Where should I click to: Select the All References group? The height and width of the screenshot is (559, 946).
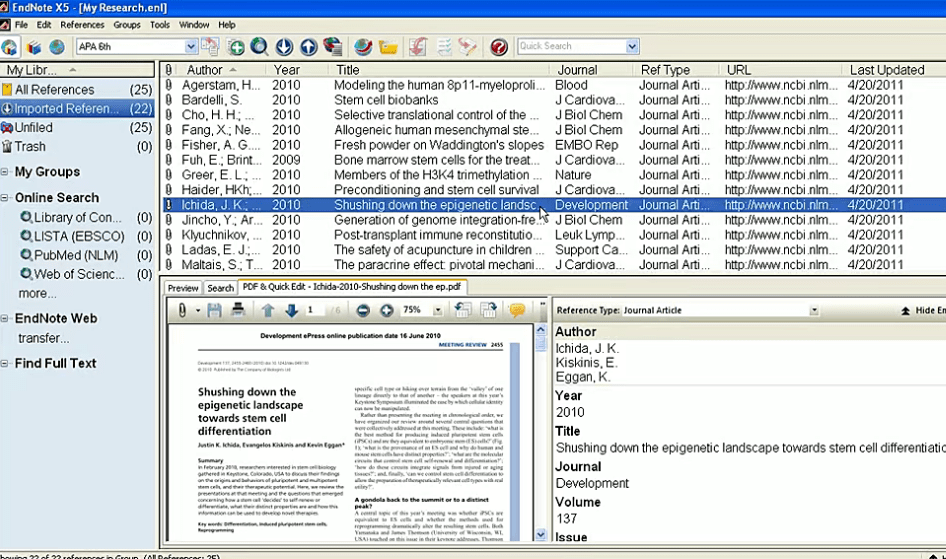tap(77, 90)
